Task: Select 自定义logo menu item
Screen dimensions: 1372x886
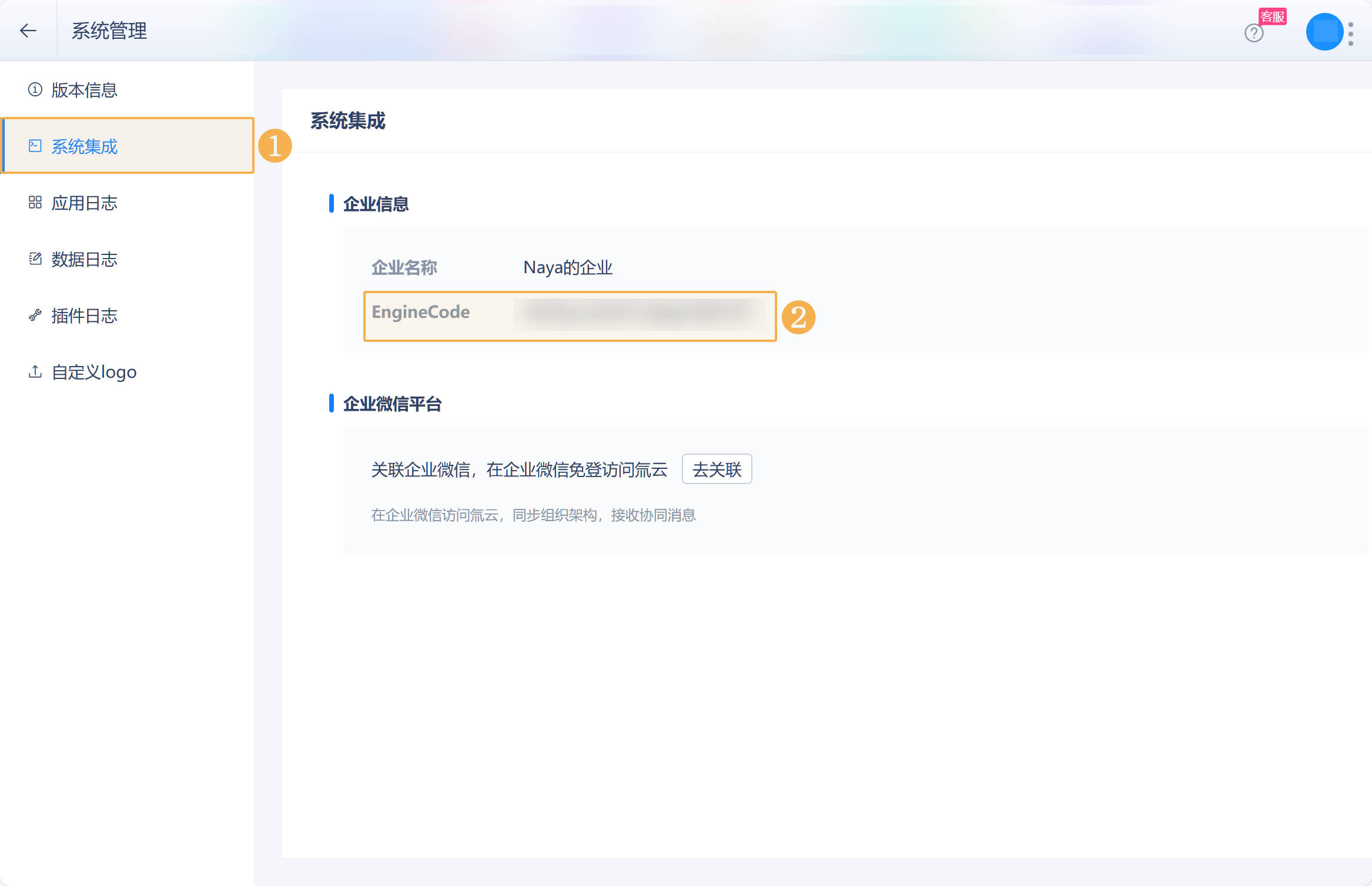Action: coord(94,372)
